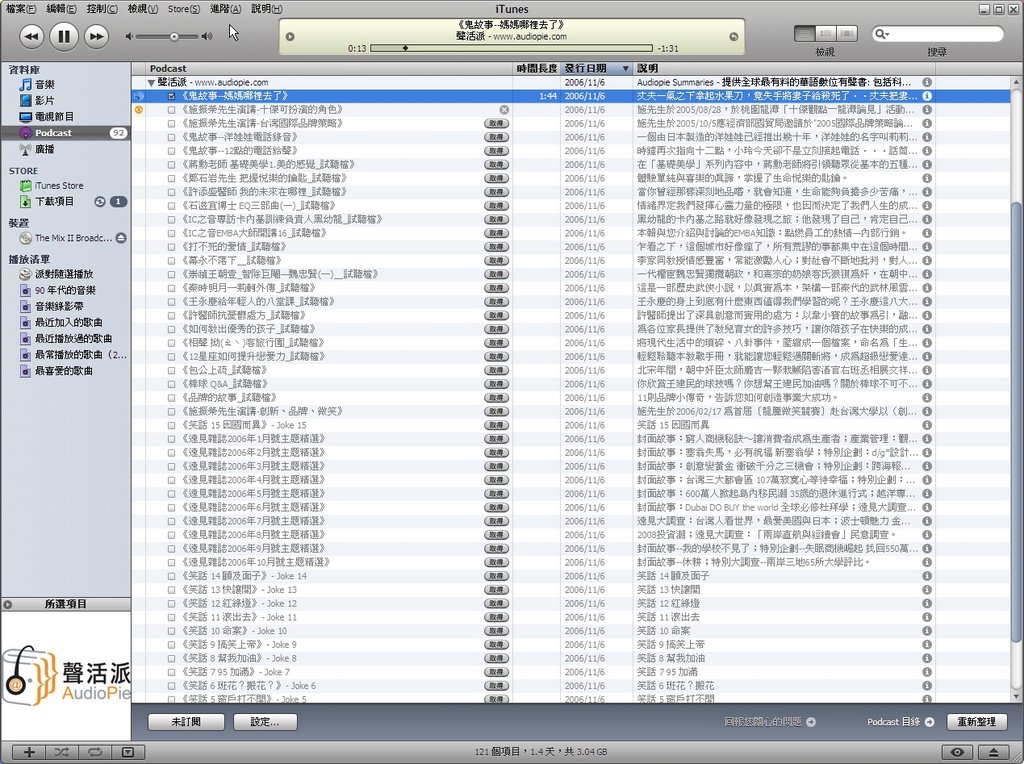This screenshot has height=764, width=1024.
Task: Open the Podcast 目錄 link
Action: click(x=900, y=722)
